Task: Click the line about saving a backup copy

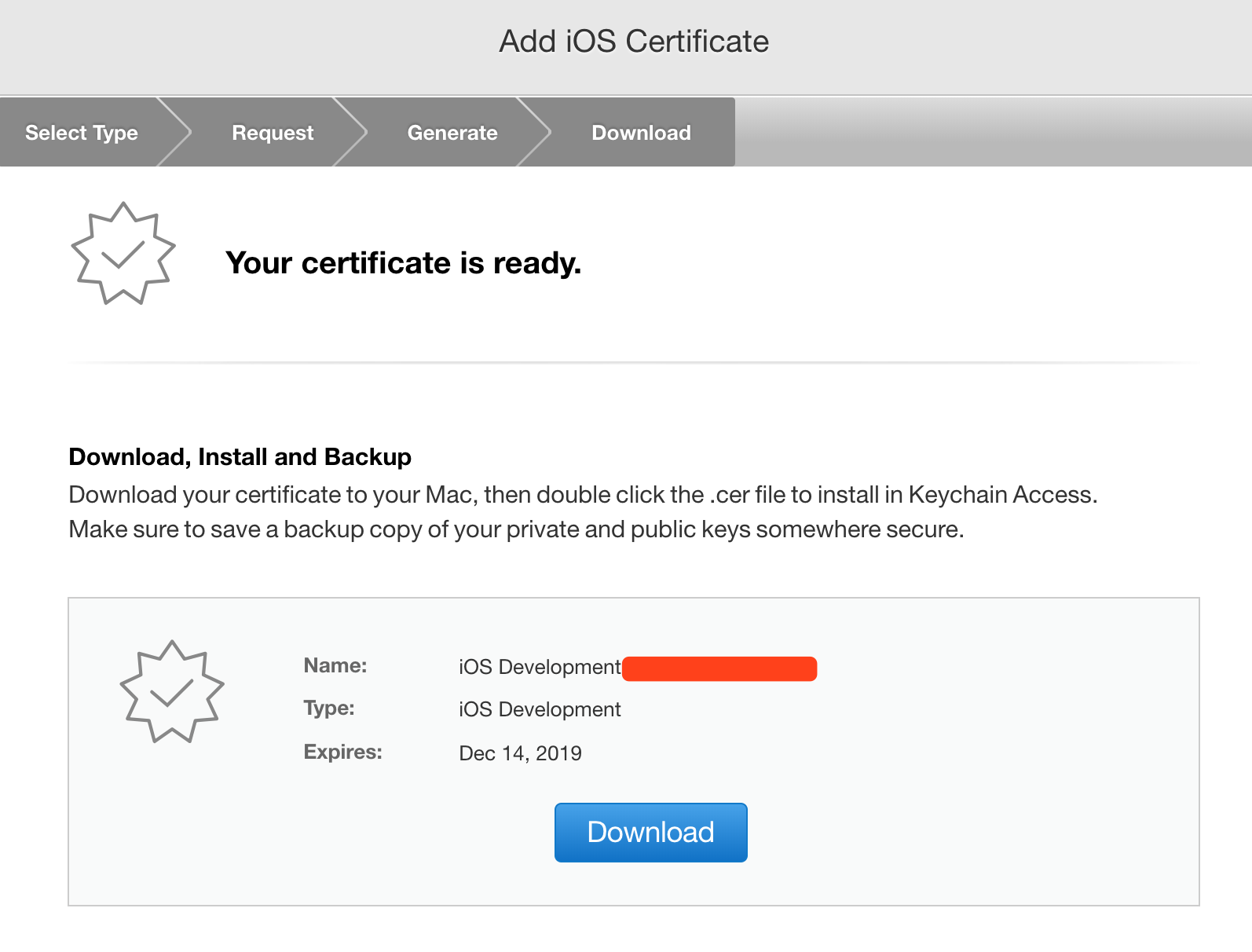Action: 516,529
